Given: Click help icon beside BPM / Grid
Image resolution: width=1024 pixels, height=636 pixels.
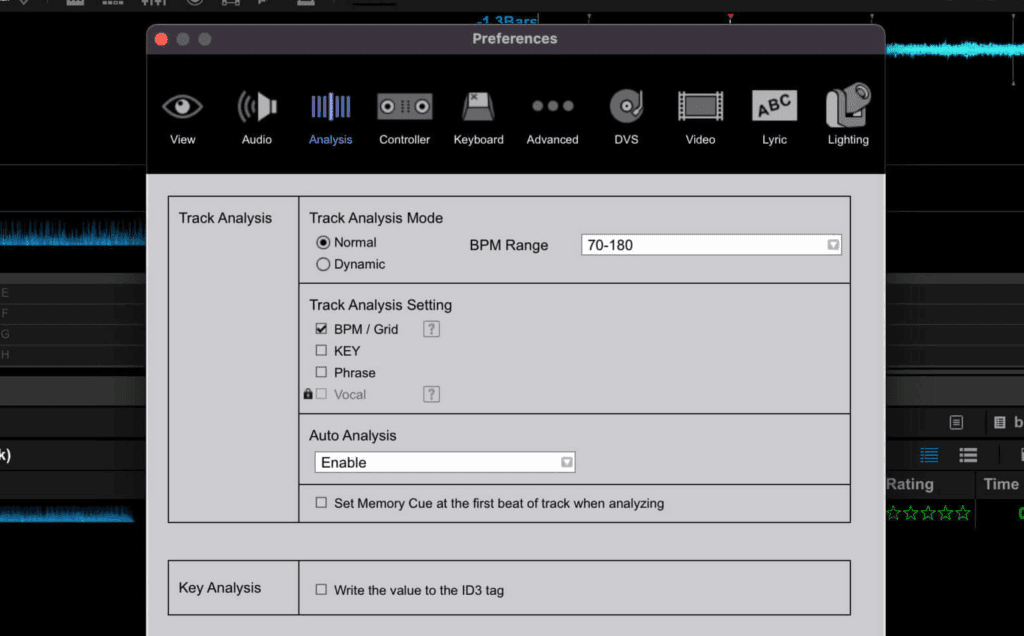Looking at the screenshot, I should (x=431, y=329).
